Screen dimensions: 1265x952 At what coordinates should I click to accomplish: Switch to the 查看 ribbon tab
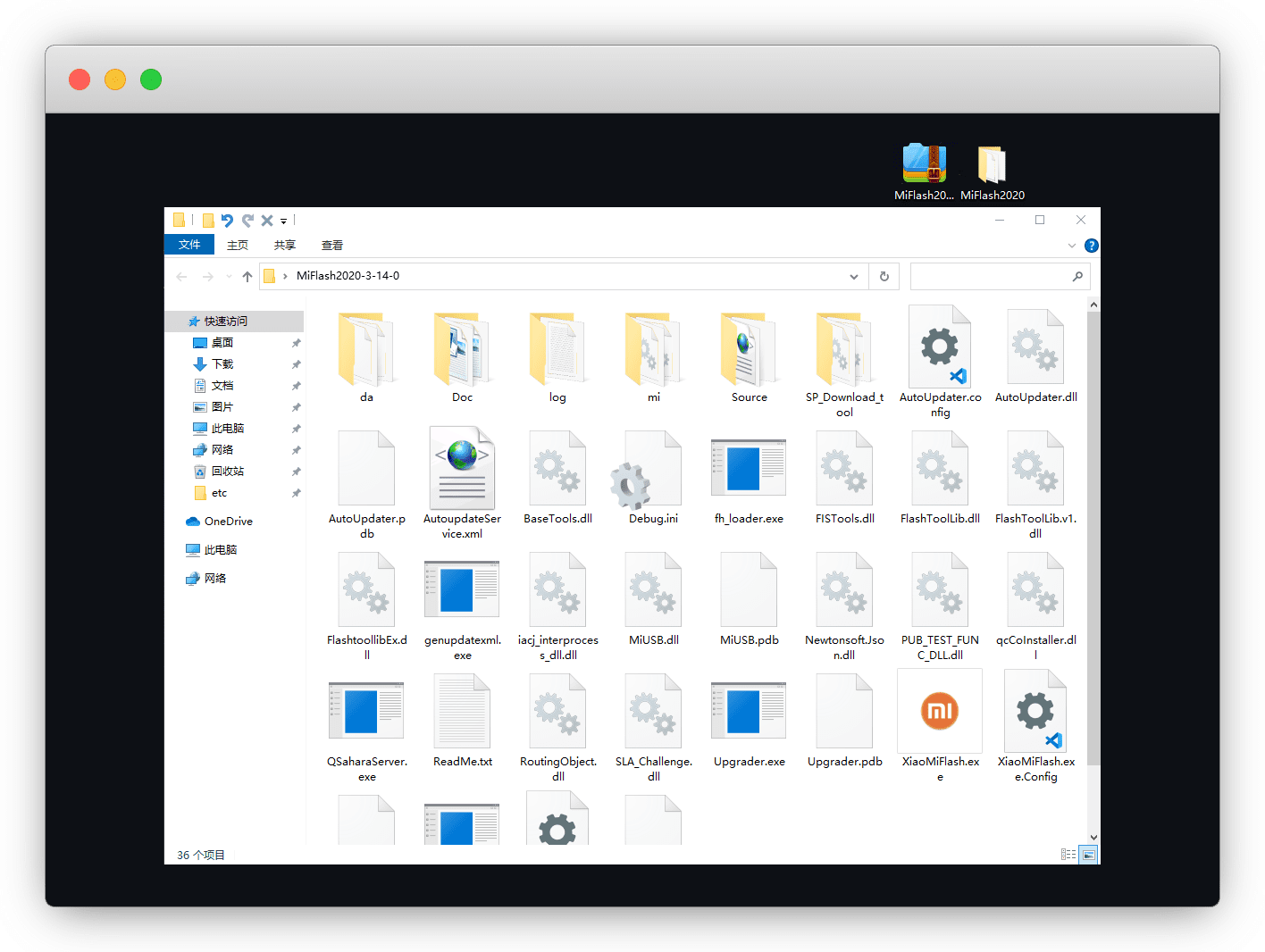point(332,246)
